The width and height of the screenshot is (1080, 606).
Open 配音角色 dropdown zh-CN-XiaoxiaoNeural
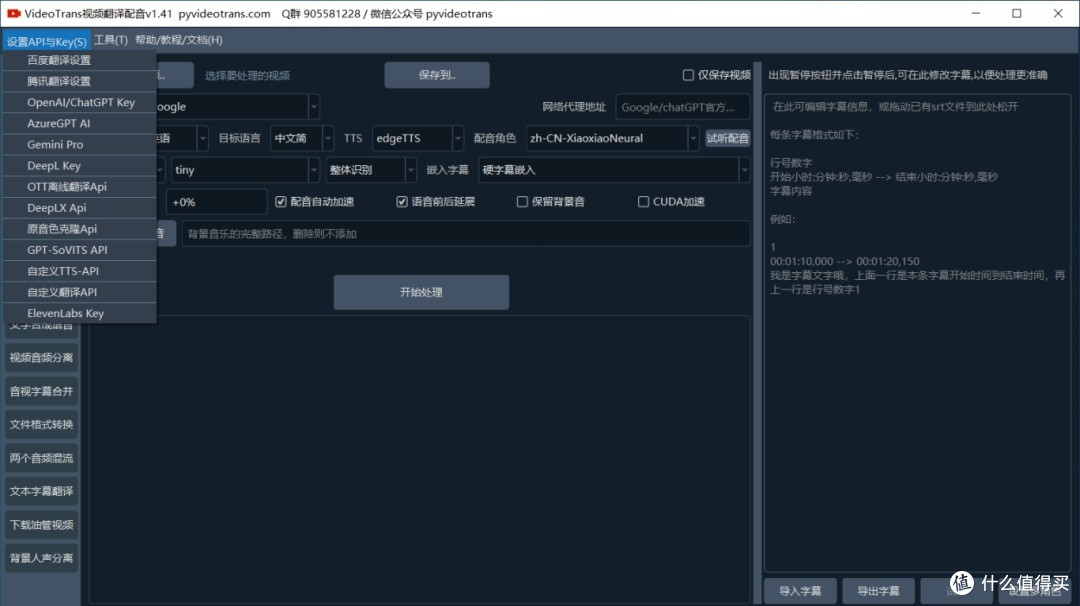point(612,138)
